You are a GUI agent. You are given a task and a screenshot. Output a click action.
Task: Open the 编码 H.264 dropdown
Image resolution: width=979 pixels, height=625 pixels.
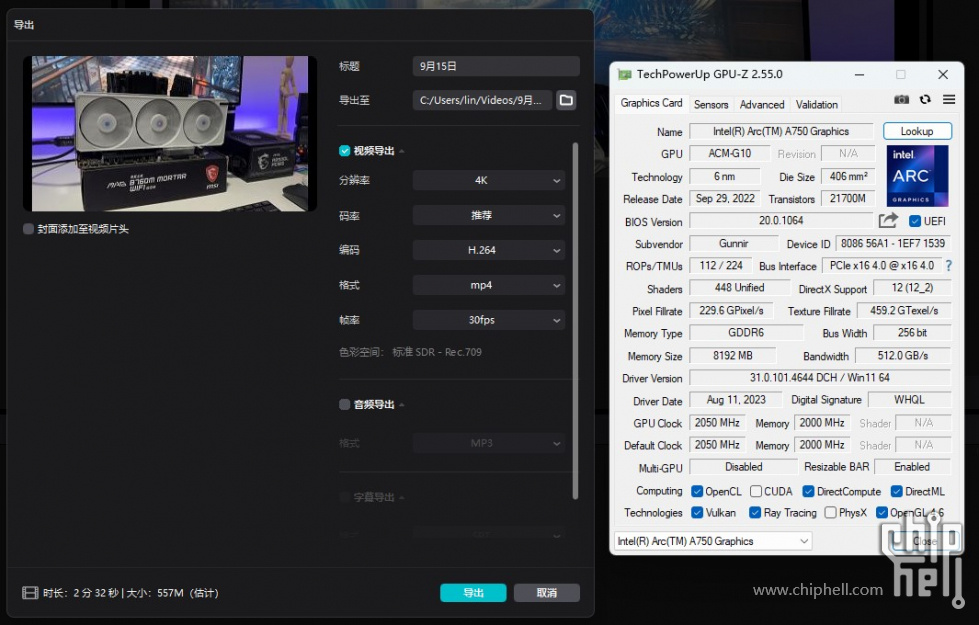(489, 250)
